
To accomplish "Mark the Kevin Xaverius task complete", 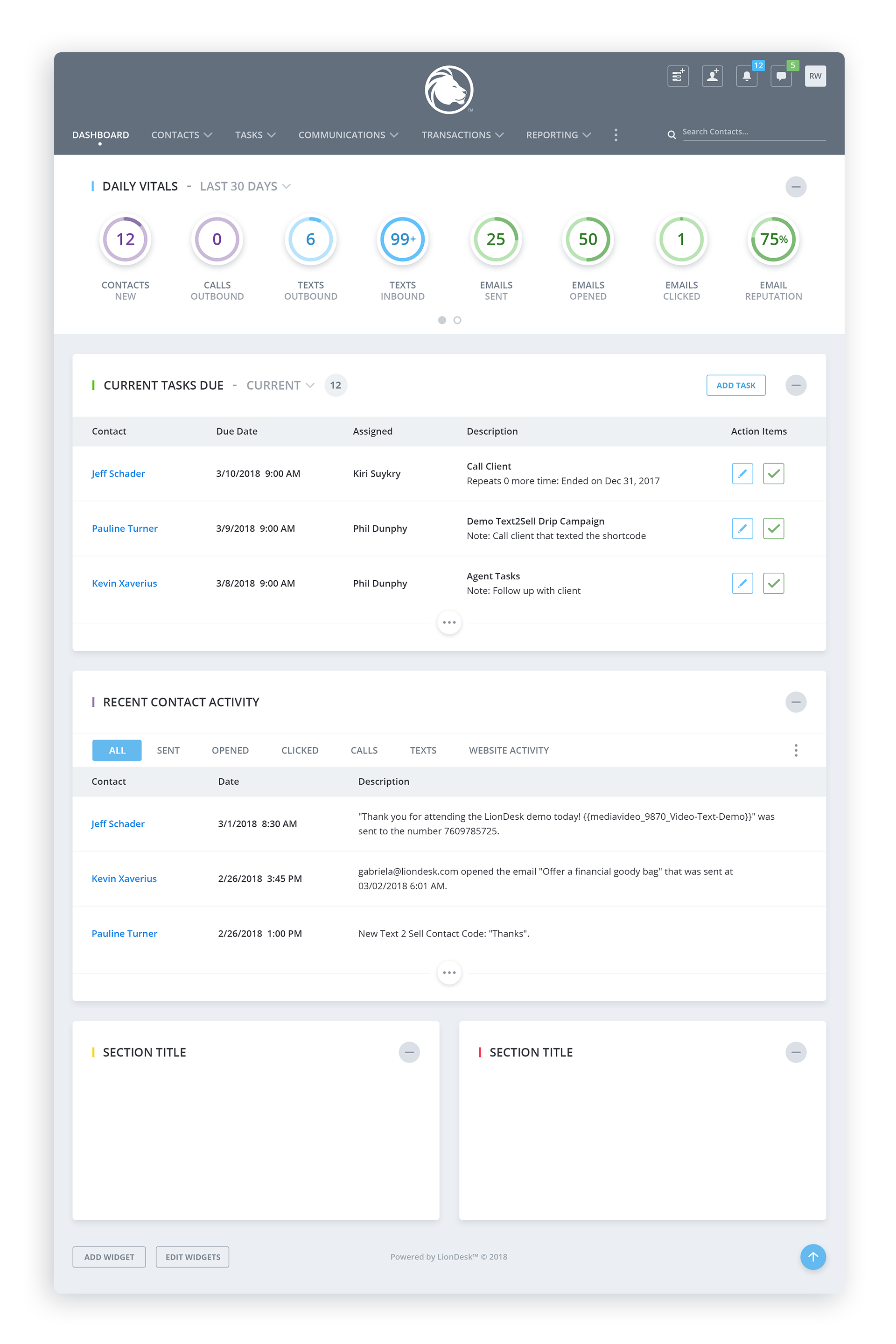I will tap(773, 583).
